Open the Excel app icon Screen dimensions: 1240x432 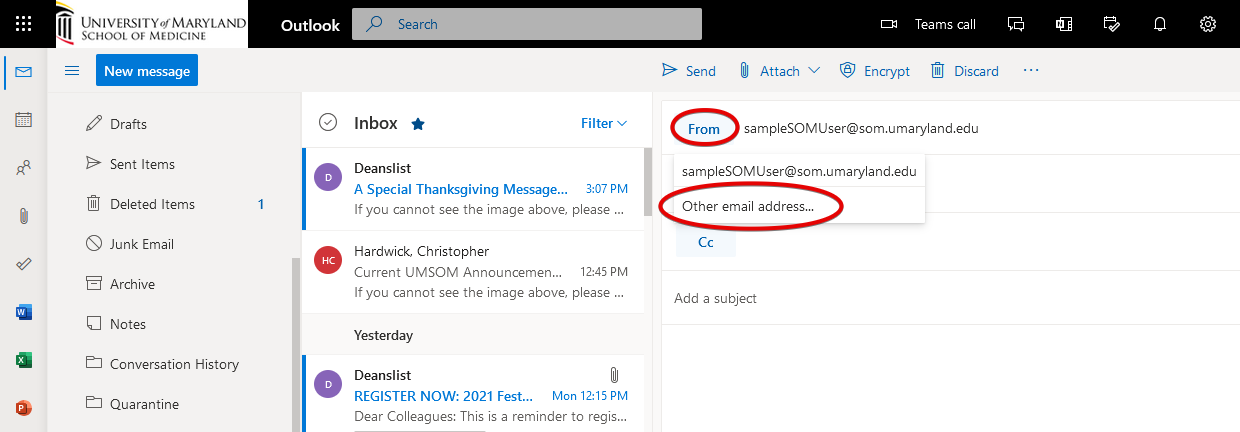click(x=24, y=360)
